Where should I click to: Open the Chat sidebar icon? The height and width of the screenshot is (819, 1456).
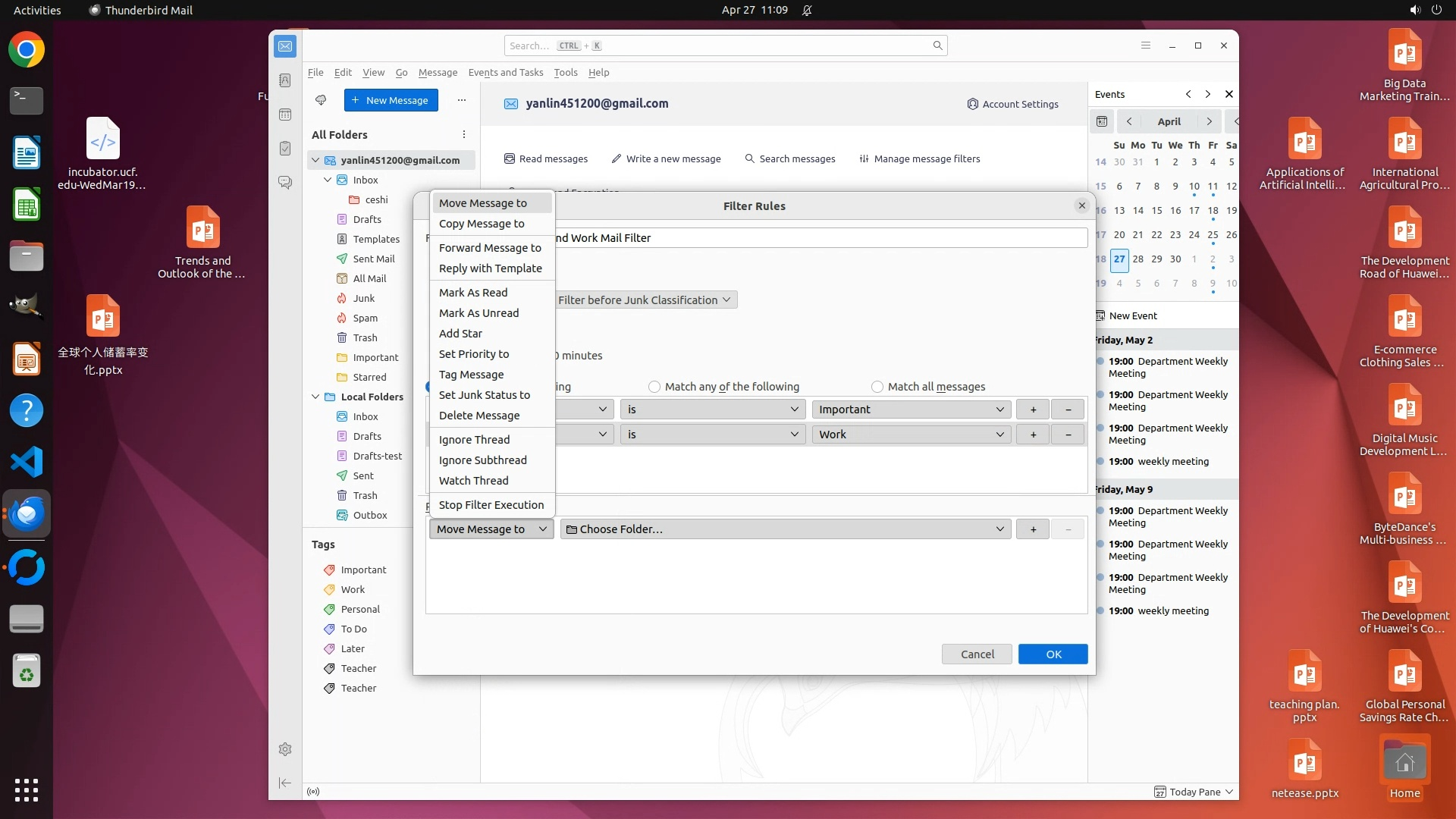click(x=285, y=183)
